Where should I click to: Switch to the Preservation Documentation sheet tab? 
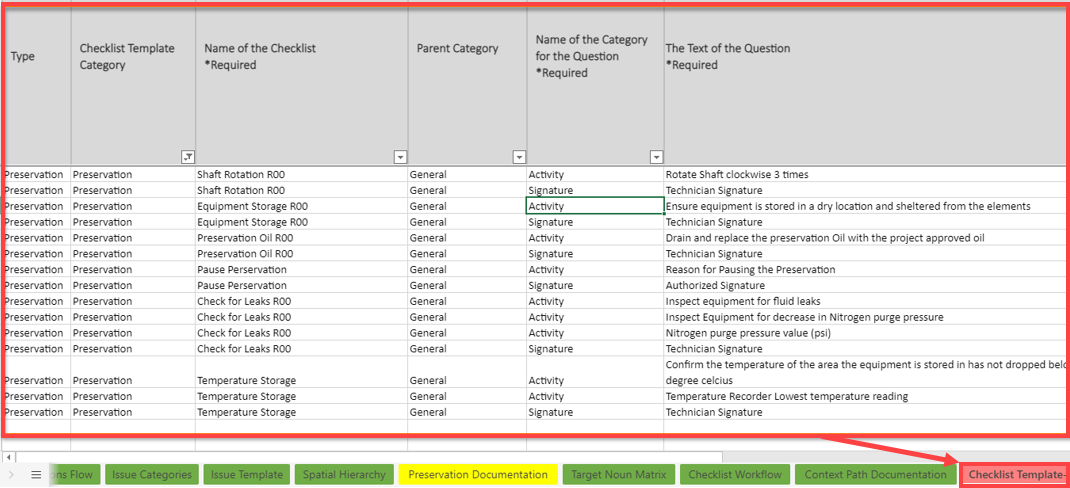pyautogui.click(x=478, y=475)
